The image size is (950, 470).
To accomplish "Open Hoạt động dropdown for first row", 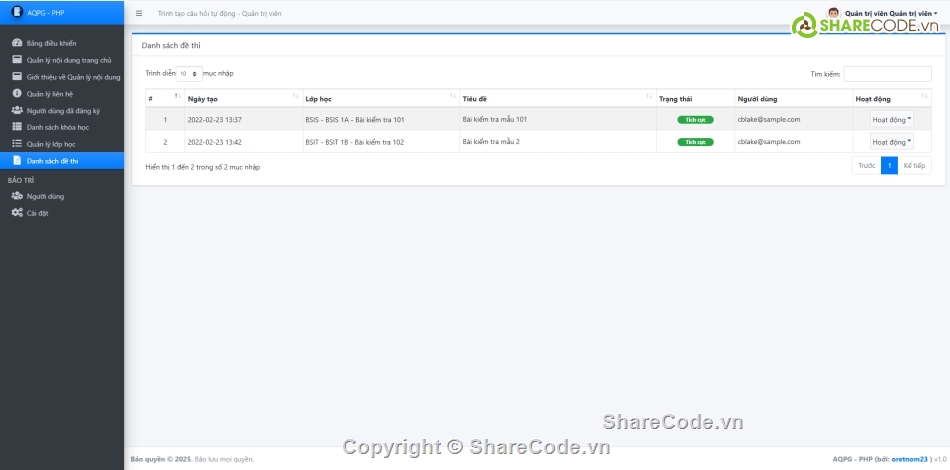I will pos(891,119).
